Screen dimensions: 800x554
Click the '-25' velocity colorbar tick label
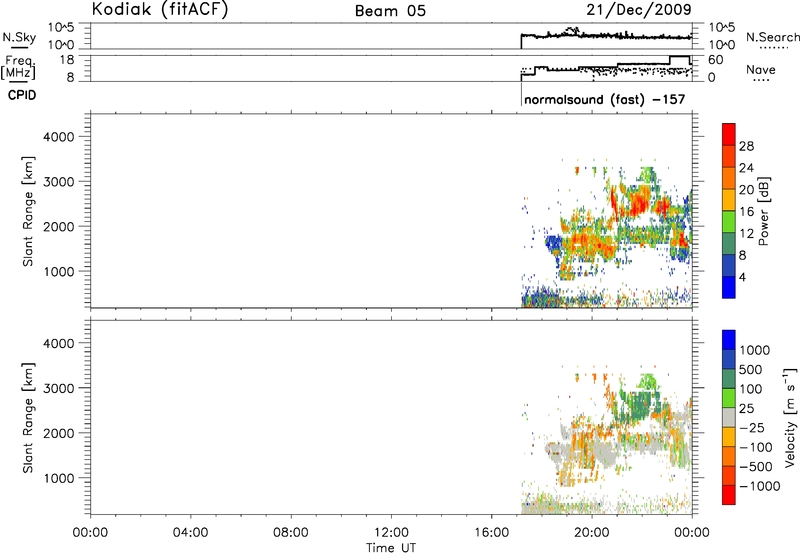point(752,428)
